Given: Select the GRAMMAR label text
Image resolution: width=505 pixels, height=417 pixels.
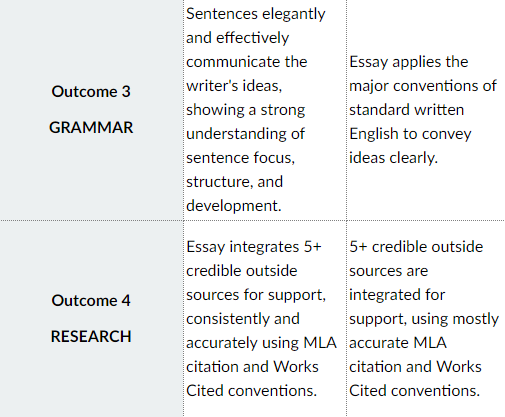Looking at the screenshot, I should (x=91, y=128).
